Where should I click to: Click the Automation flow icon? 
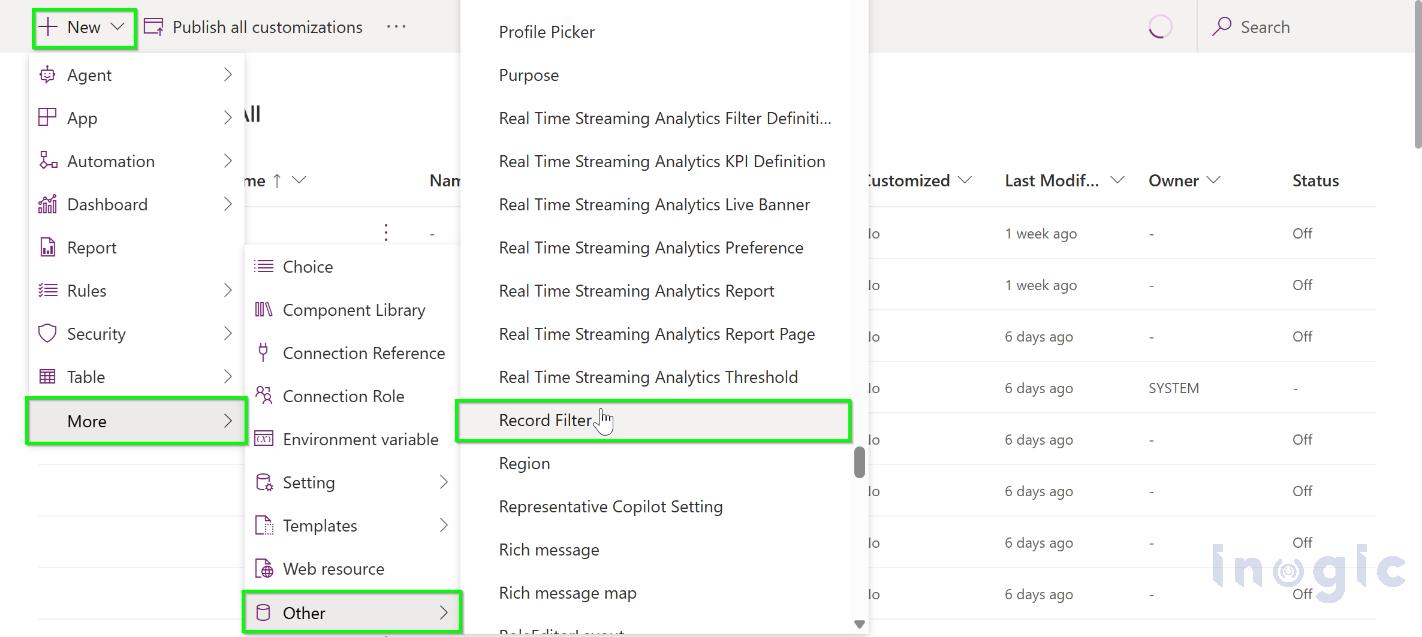coord(47,161)
